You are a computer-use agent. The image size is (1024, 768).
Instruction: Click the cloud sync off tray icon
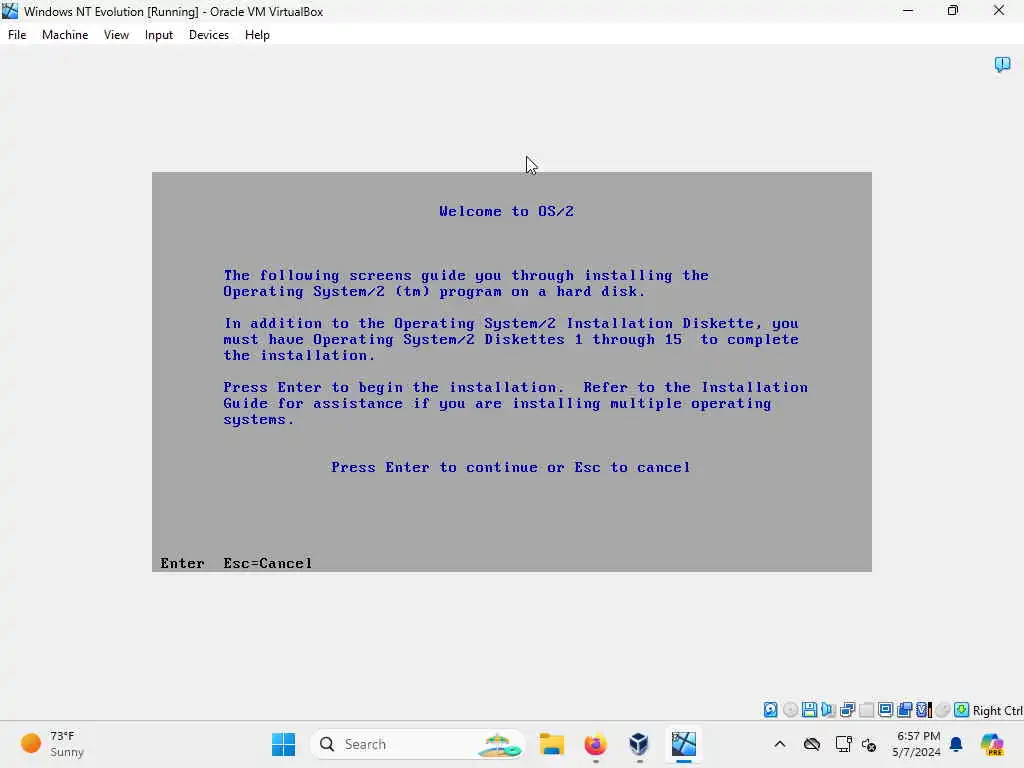tap(812, 744)
